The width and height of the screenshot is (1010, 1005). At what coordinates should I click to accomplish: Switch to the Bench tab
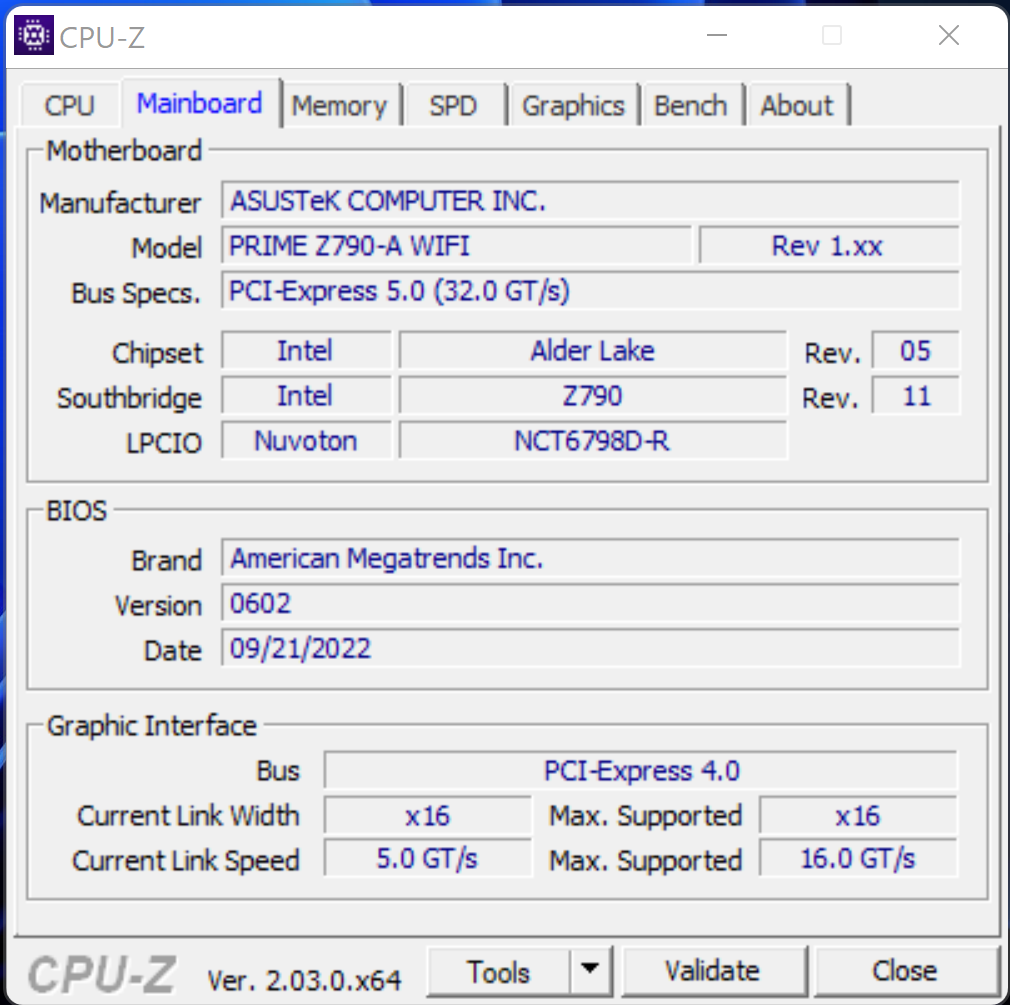click(691, 105)
